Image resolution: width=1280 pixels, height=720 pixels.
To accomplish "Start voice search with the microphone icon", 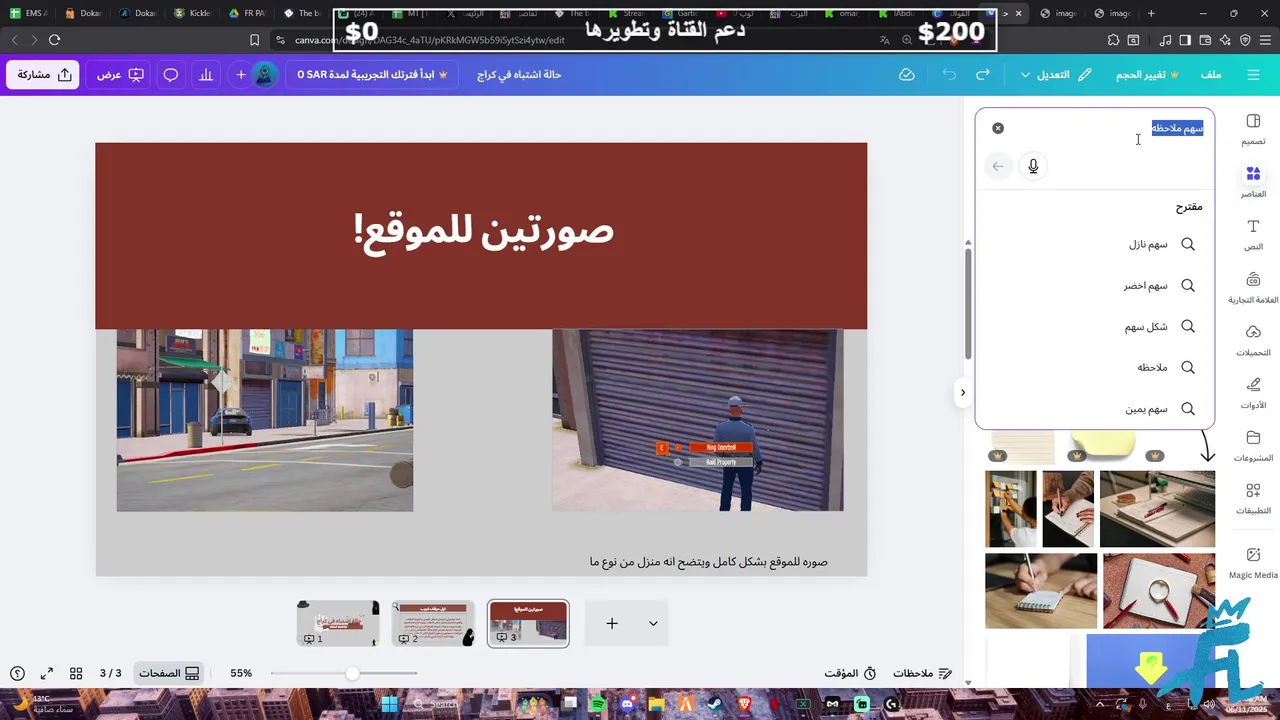I will click(1033, 166).
